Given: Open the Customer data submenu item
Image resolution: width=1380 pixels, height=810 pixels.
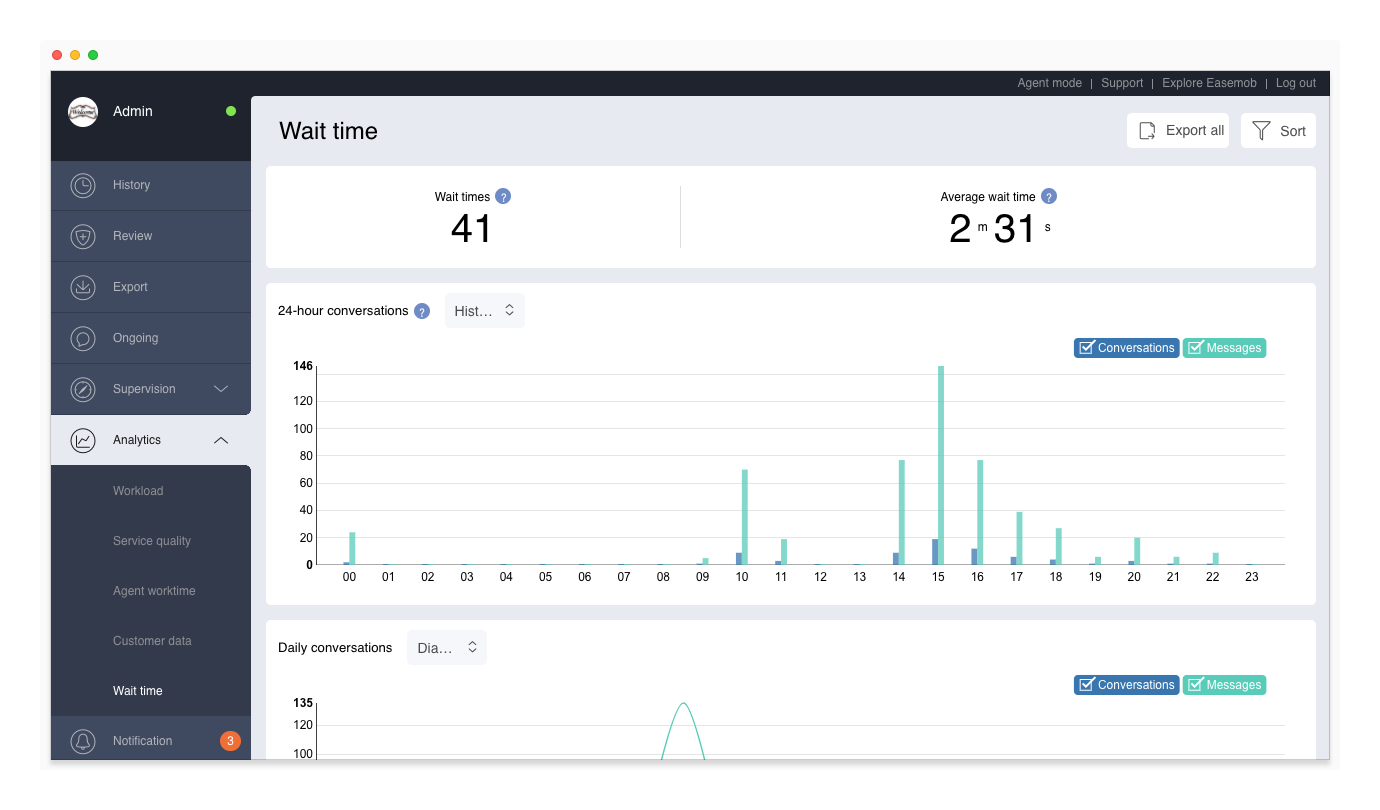Looking at the screenshot, I should [152, 641].
